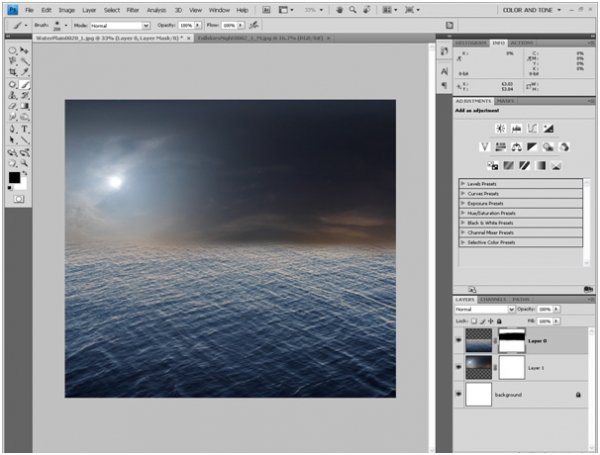The image size is (600, 455).
Task: Open the Layer menu
Action: (89, 10)
